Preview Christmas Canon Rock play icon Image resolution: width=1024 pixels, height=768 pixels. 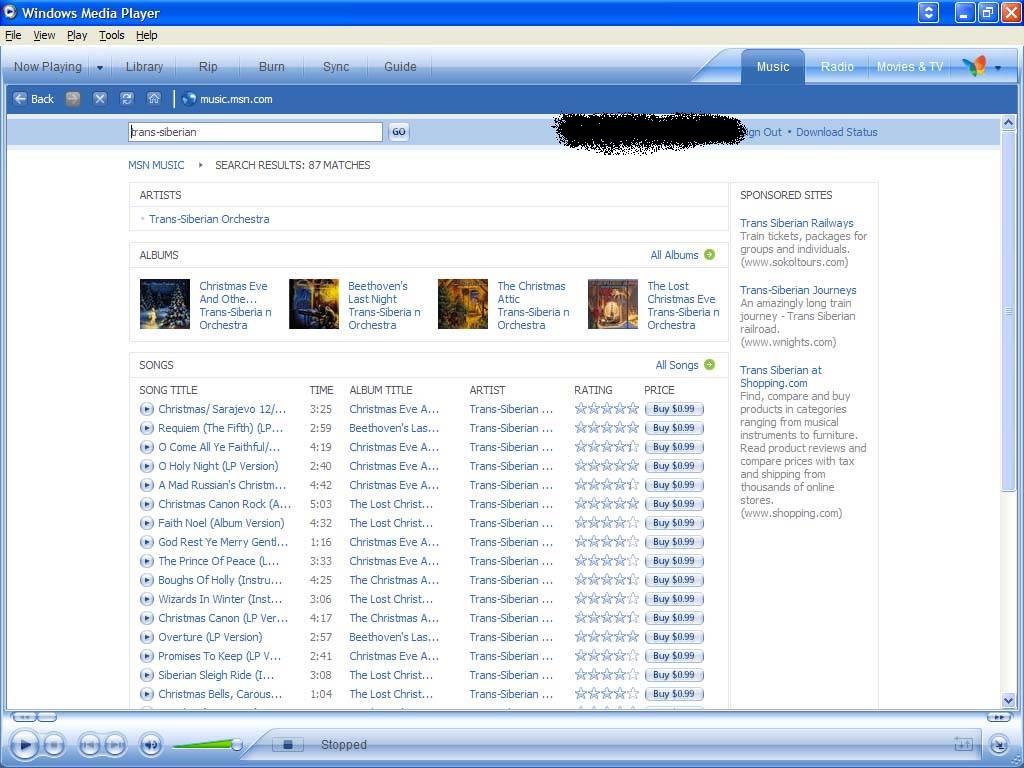[146, 504]
